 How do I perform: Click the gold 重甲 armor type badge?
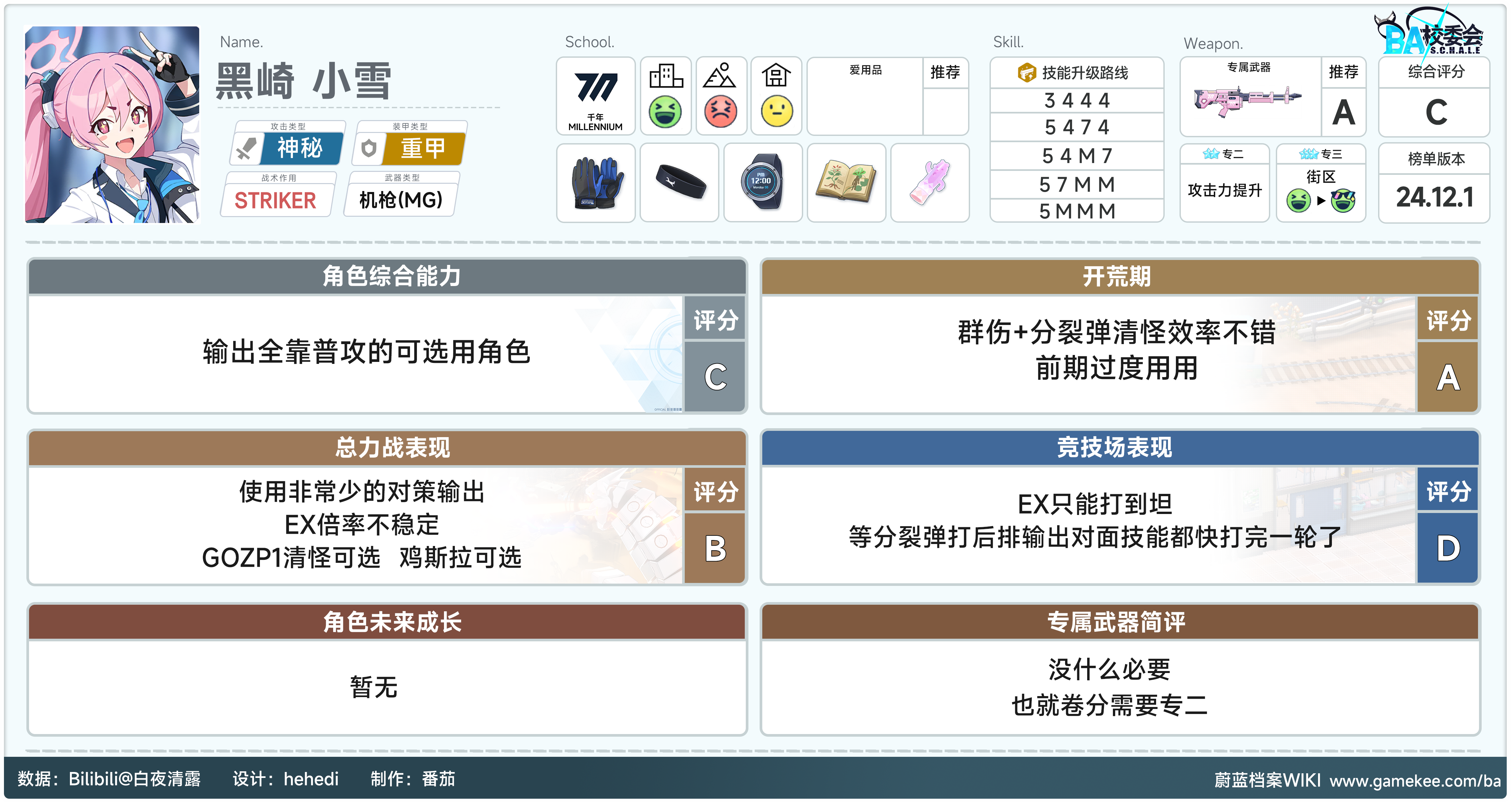[422, 148]
